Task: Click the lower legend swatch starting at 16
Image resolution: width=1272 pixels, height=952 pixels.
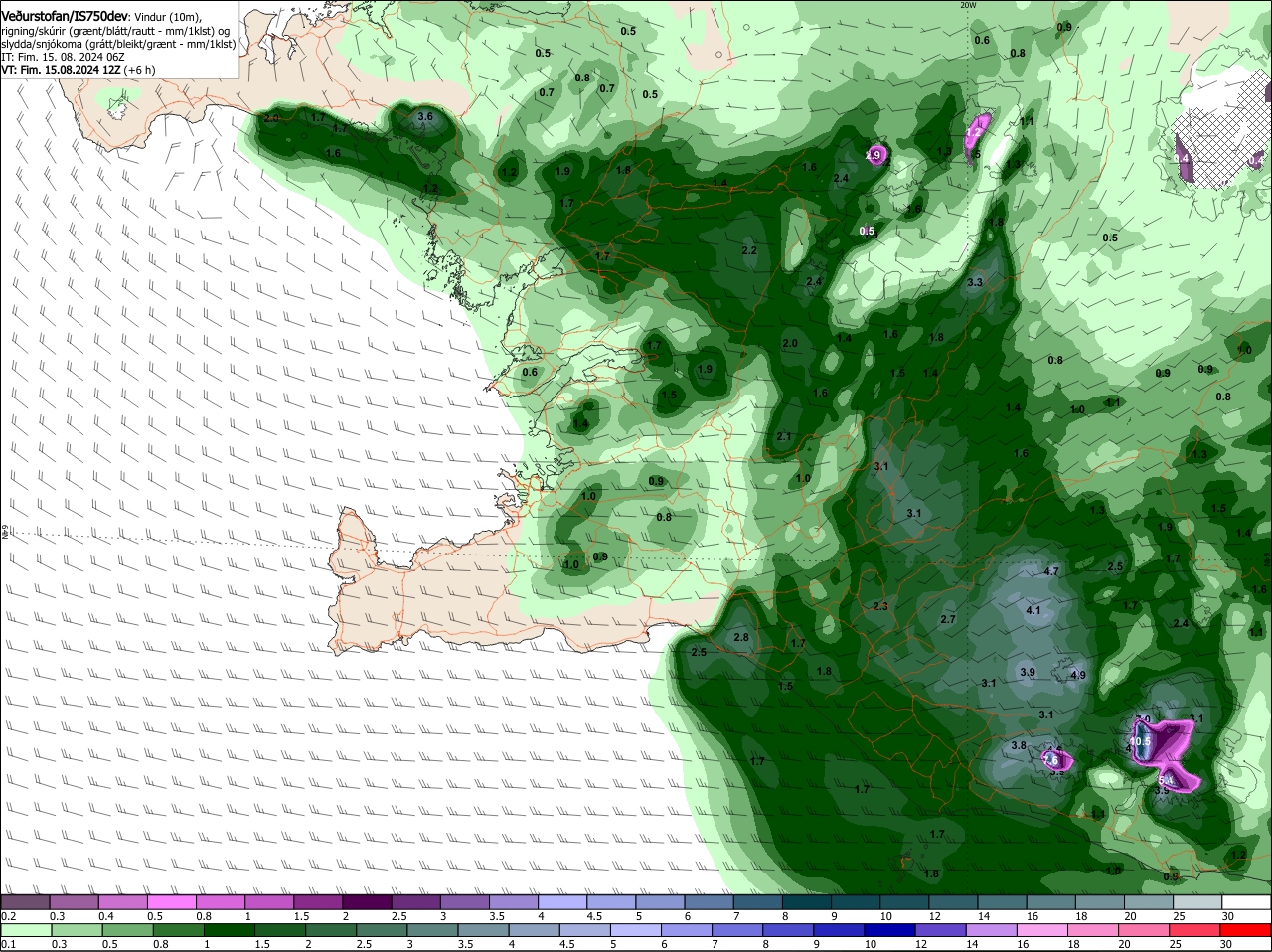Action: pyautogui.click(x=1042, y=930)
